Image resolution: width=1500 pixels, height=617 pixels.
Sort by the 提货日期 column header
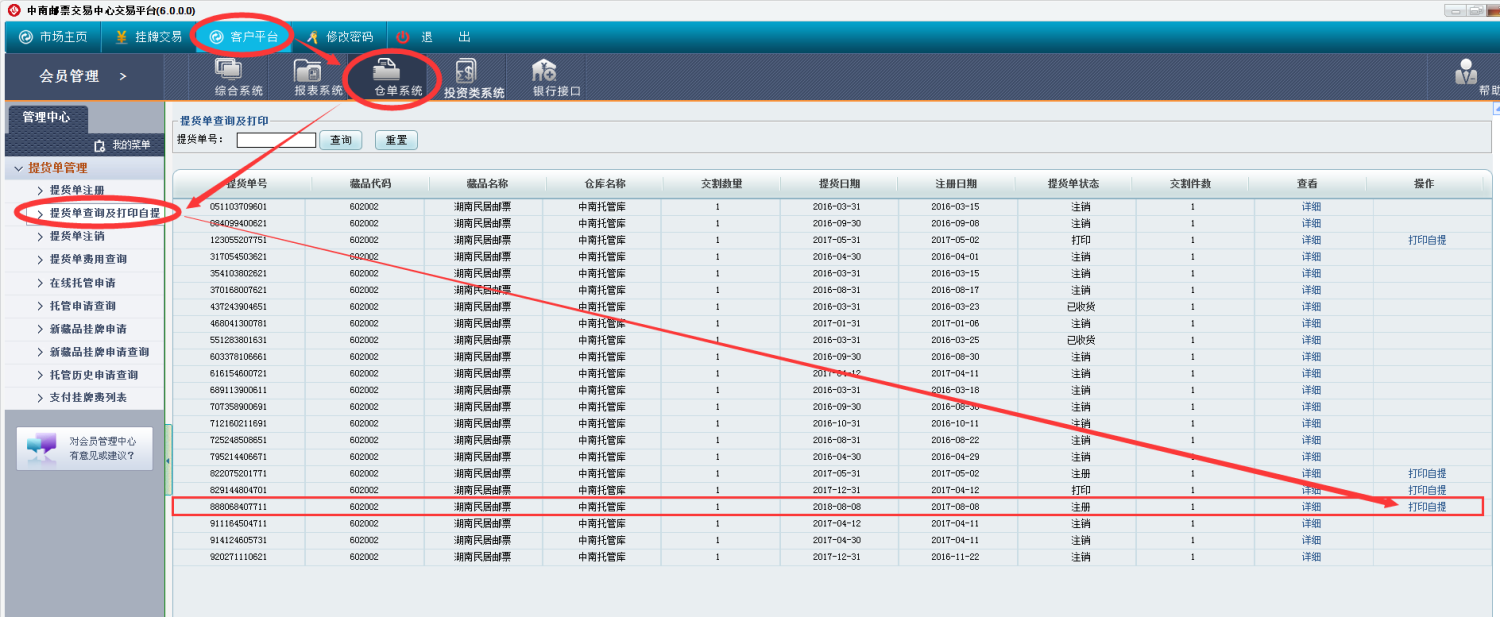tap(838, 184)
